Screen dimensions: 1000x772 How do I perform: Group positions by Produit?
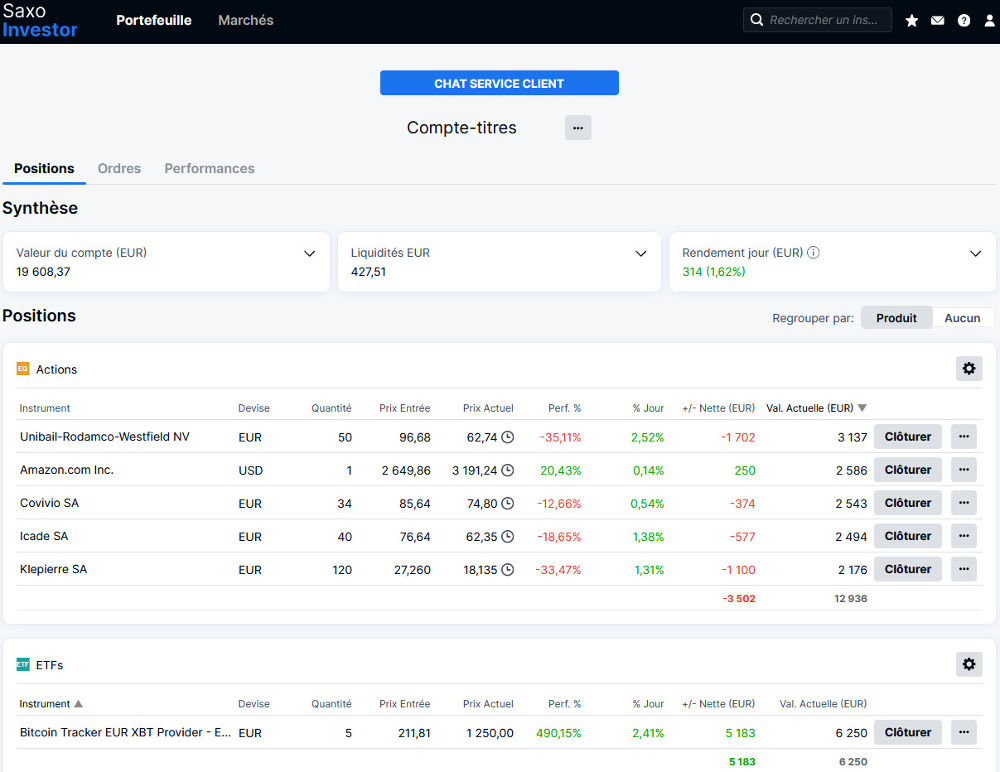896,318
